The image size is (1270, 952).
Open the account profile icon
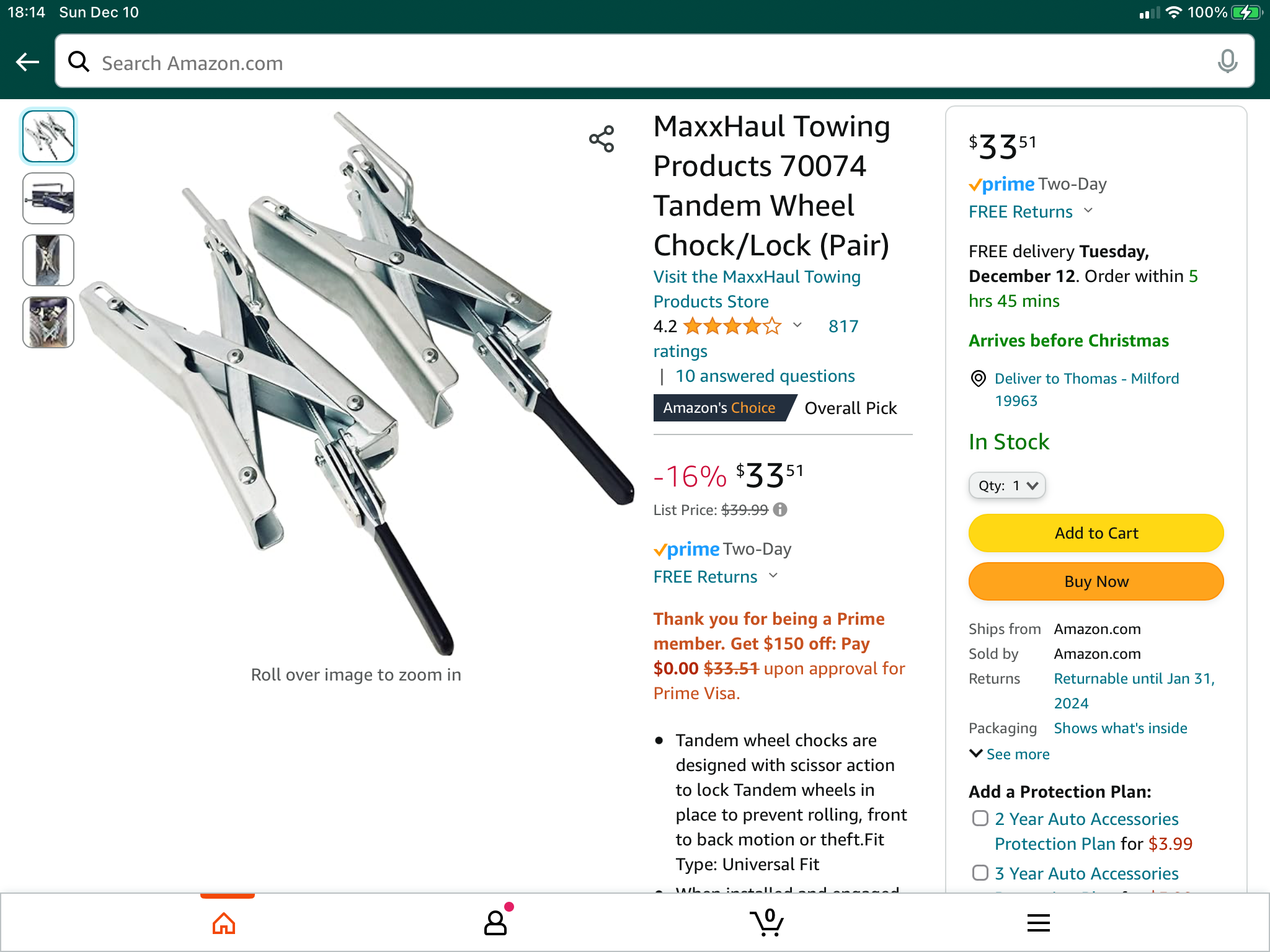click(x=495, y=923)
